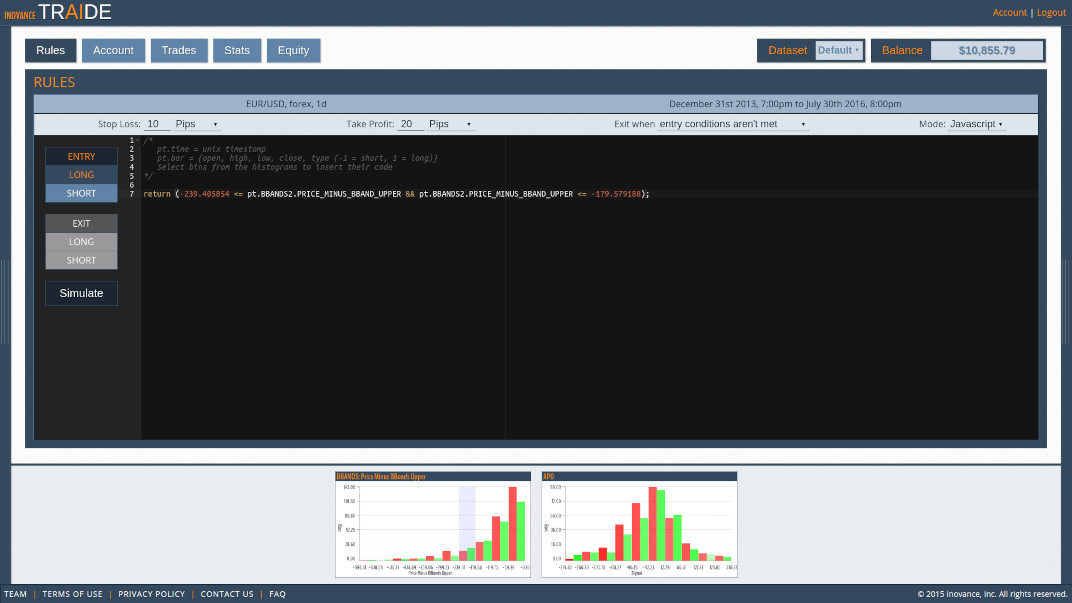1072x603 pixels.
Task: Click the Logout link
Action: [1051, 12]
